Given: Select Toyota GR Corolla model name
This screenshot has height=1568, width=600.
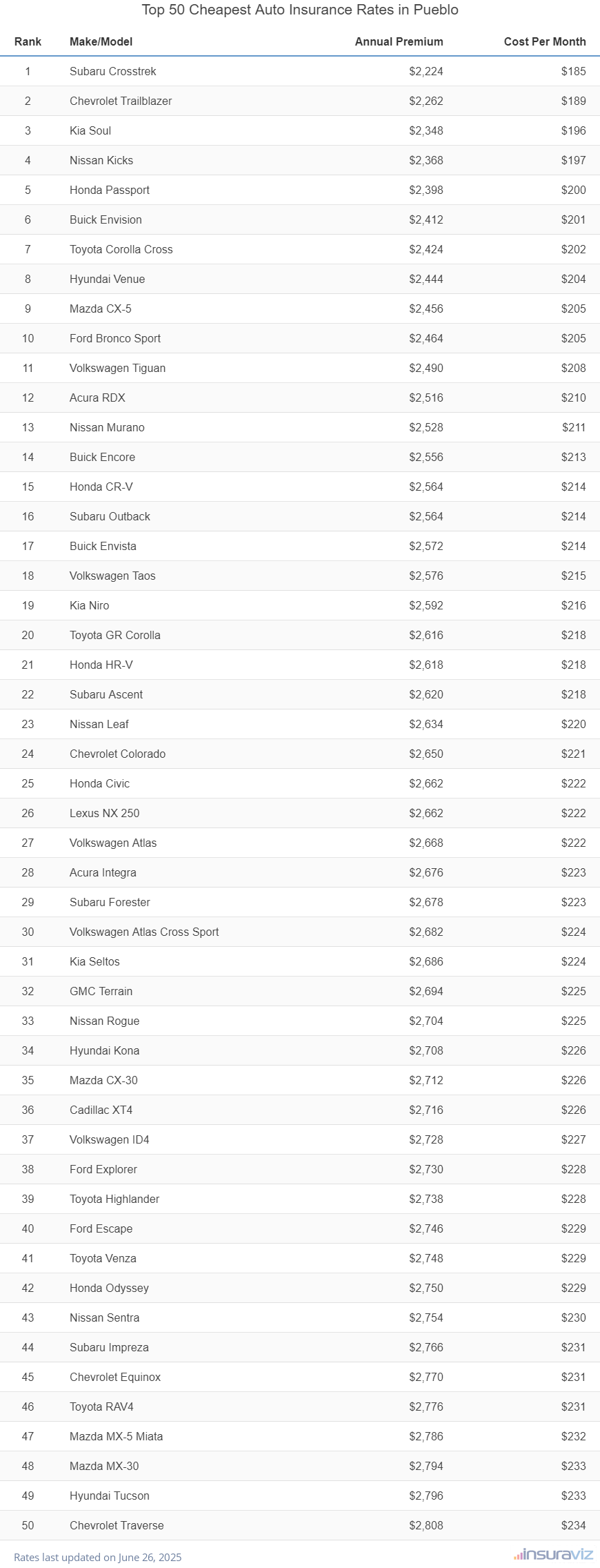Looking at the screenshot, I should coord(115,635).
